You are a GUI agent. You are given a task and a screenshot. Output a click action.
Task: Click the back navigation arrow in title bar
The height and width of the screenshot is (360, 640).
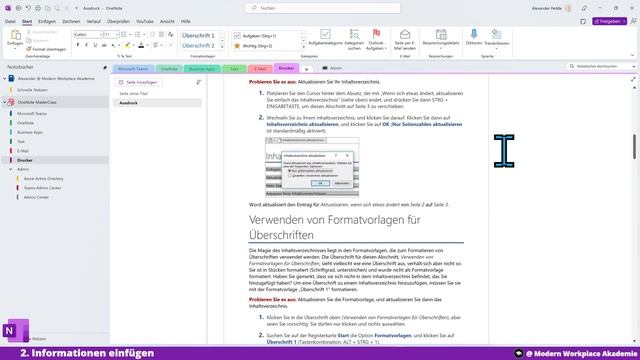coord(18,8)
